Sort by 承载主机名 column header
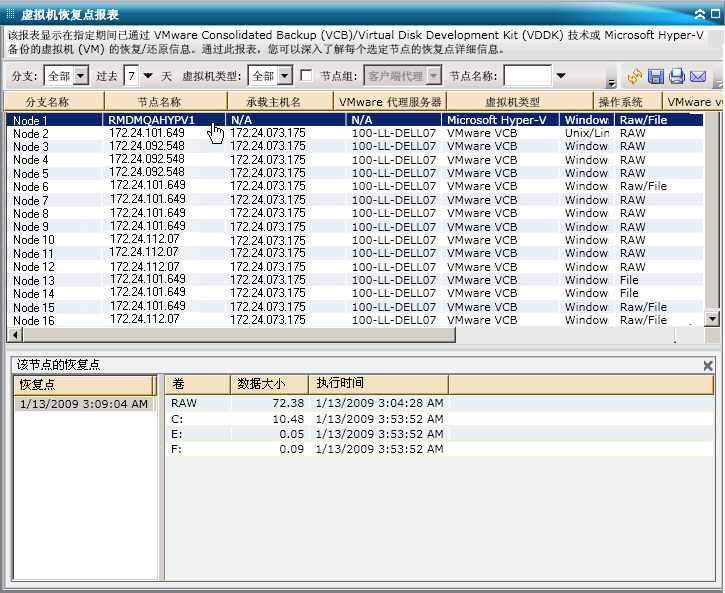 (265, 102)
